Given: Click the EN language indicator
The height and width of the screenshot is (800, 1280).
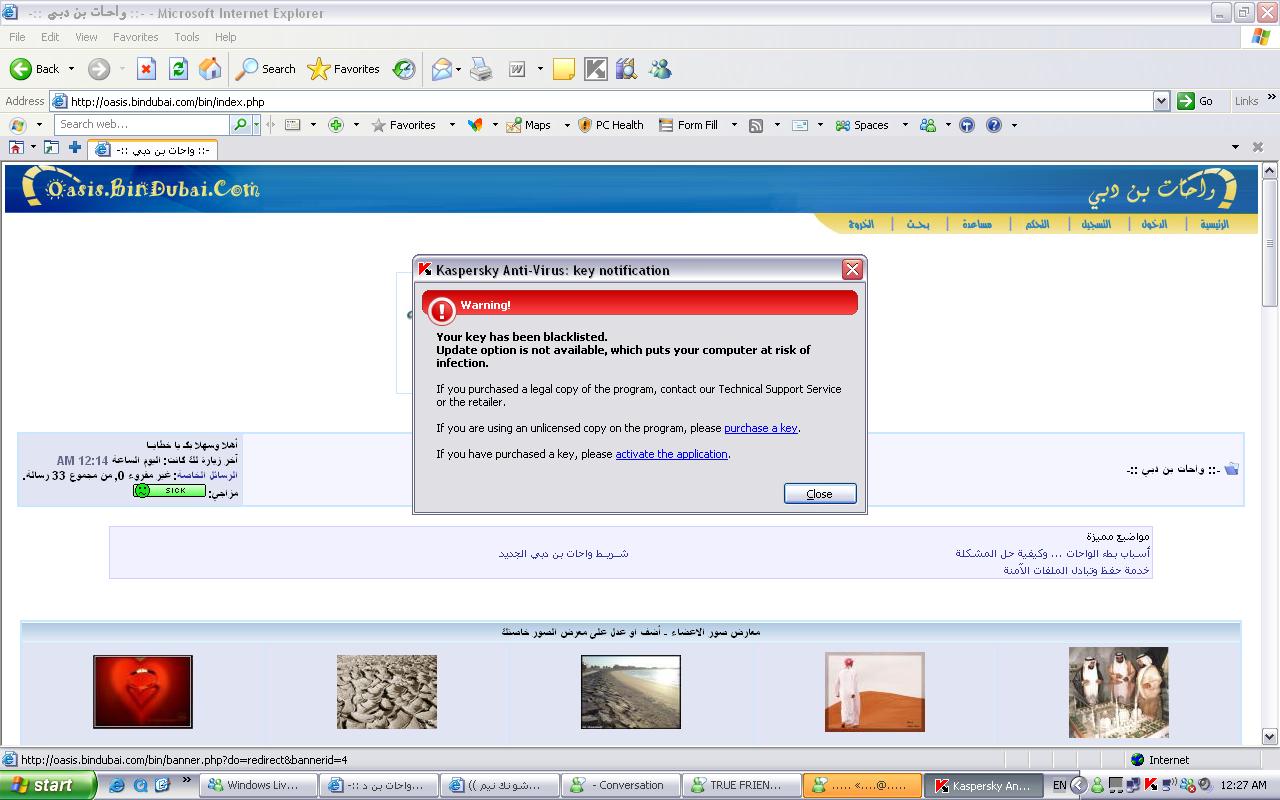Looking at the screenshot, I should (1060, 786).
